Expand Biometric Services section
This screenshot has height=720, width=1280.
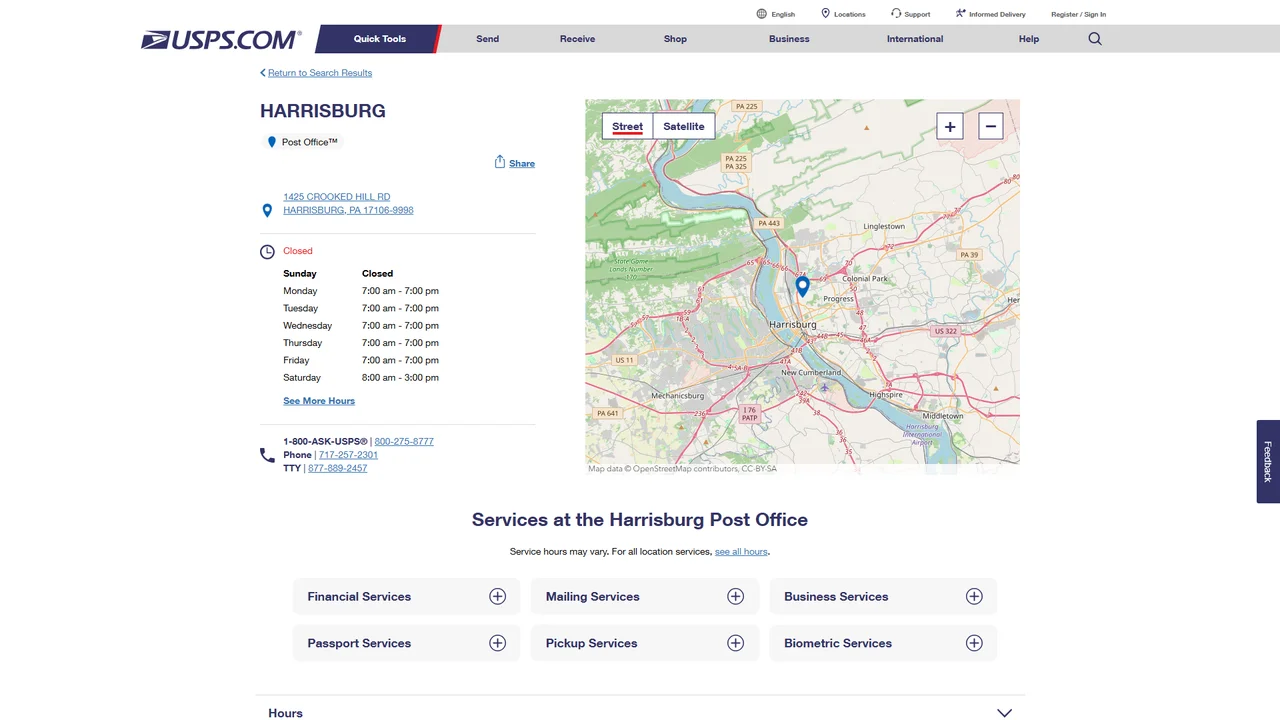coord(883,643)
